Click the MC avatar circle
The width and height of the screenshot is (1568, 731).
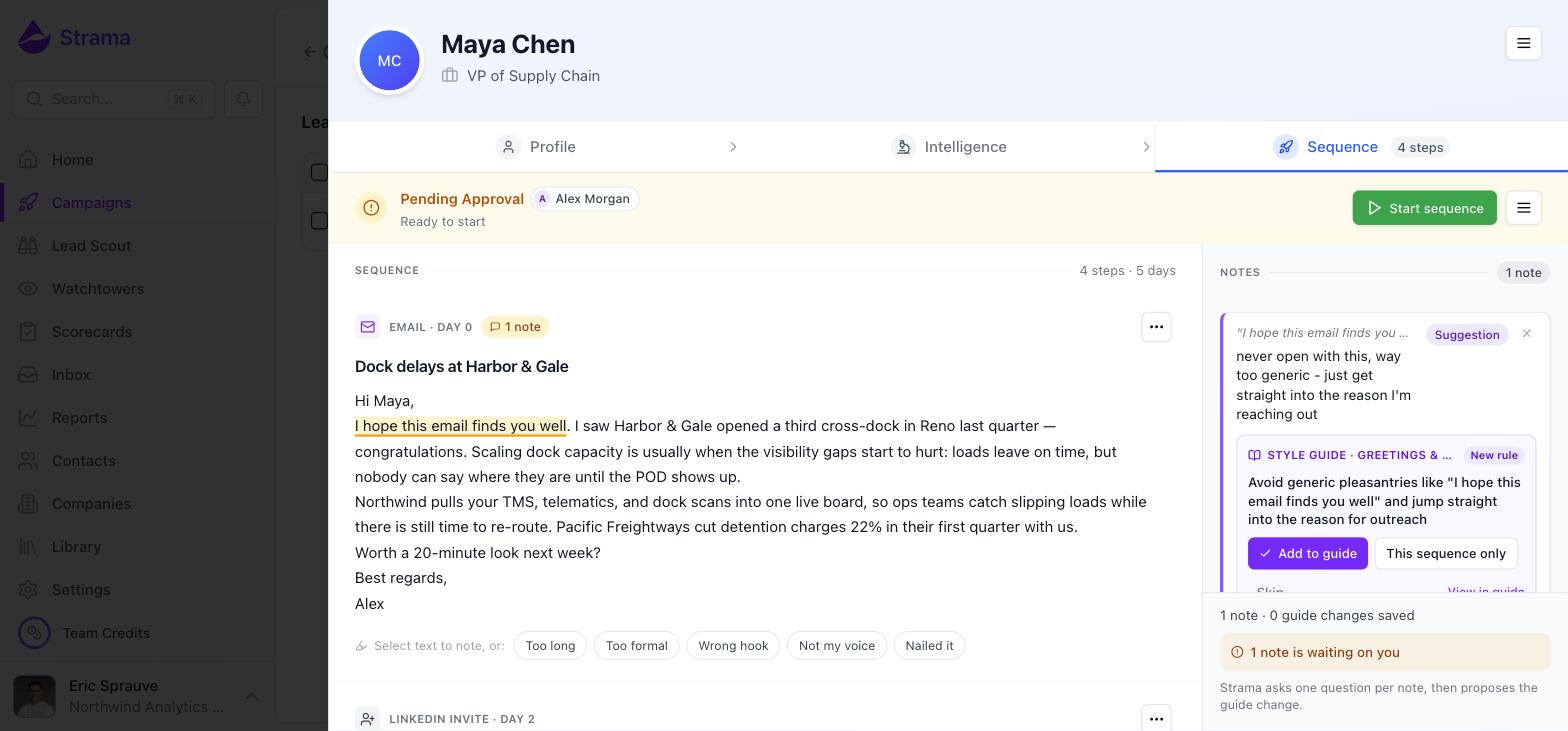click(x=389, y=61)
